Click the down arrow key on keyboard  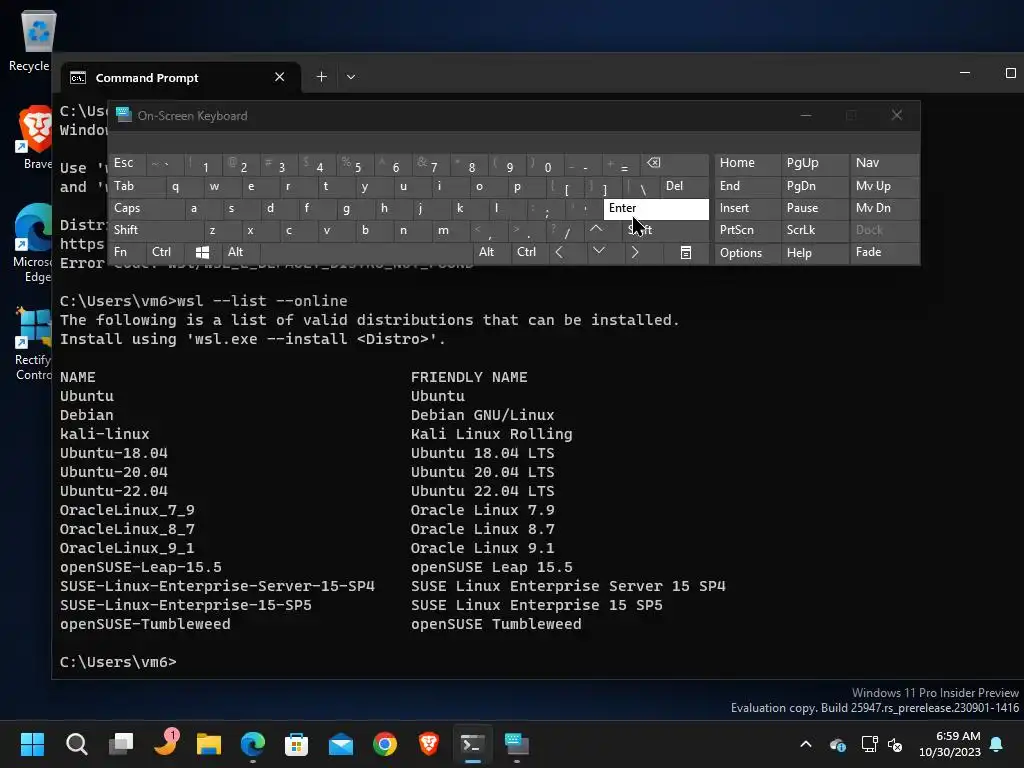pos(598,252)
